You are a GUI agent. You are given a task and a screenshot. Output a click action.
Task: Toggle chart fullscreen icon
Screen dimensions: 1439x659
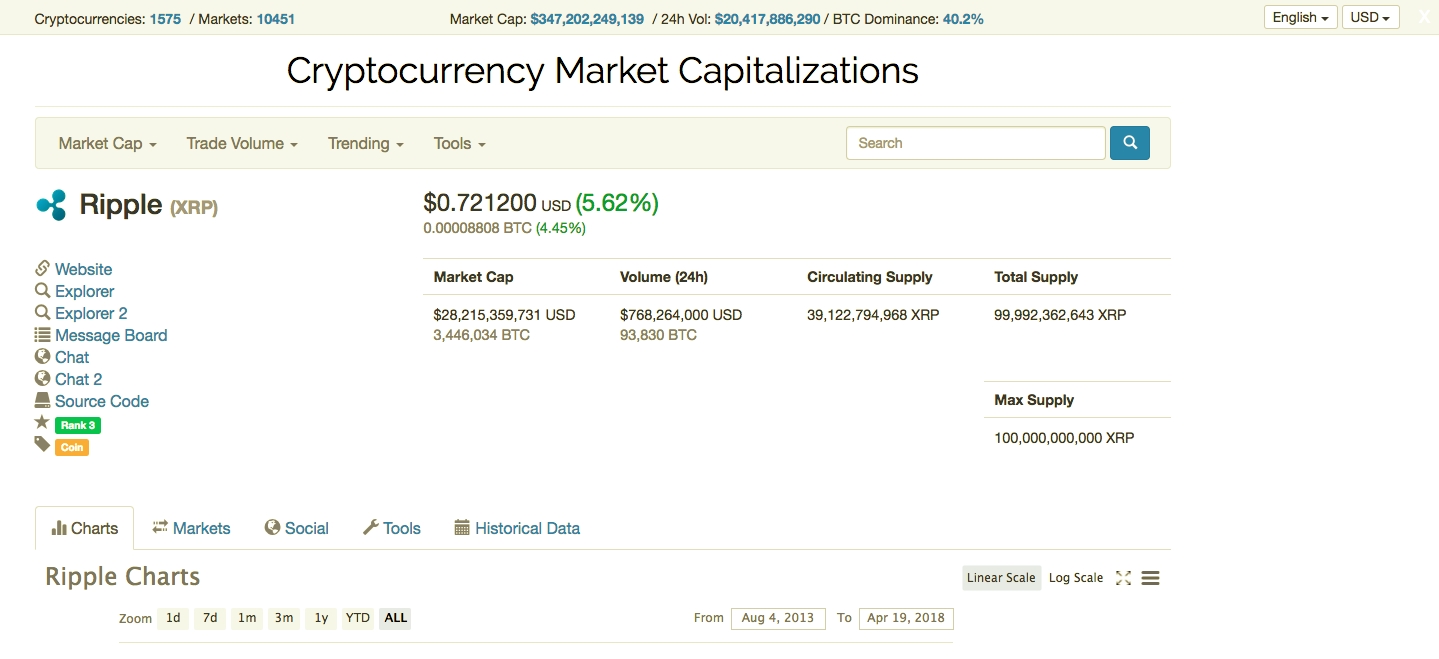coord(1123,578)
